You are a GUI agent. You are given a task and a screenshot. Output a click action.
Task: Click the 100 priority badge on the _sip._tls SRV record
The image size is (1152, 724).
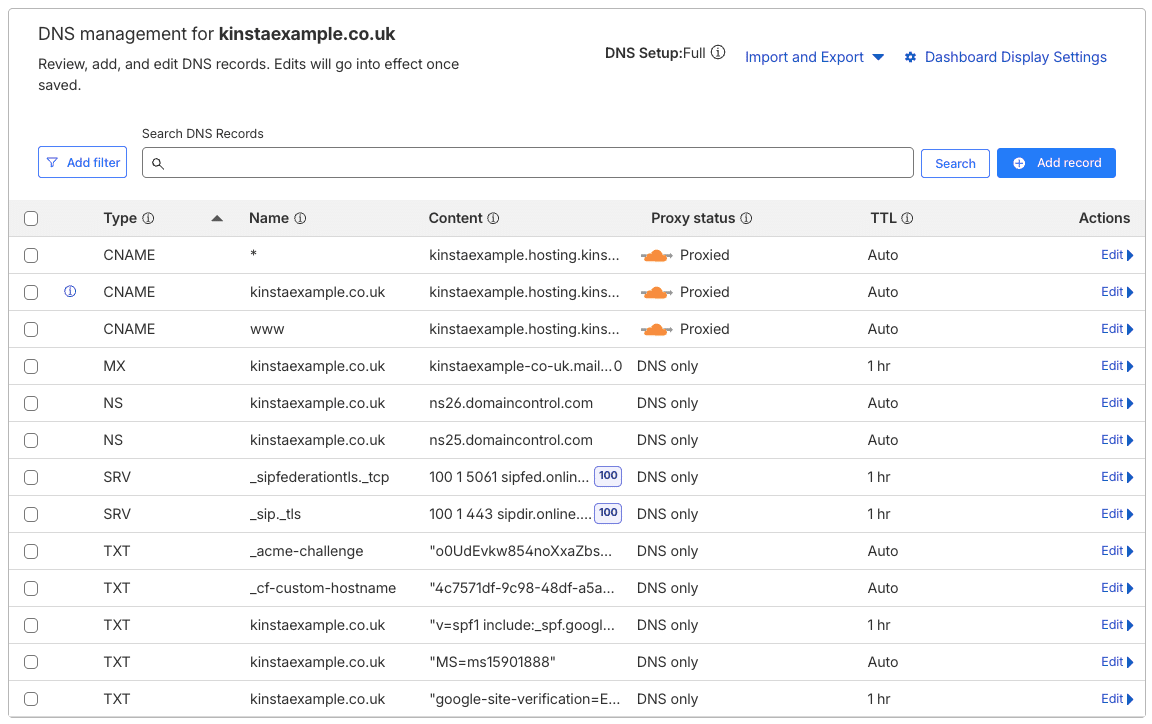tap(608, 513)
